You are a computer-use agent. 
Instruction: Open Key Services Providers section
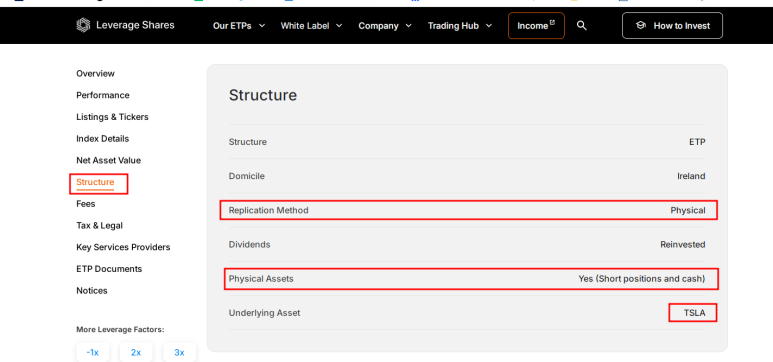click(x=123, y=247)
